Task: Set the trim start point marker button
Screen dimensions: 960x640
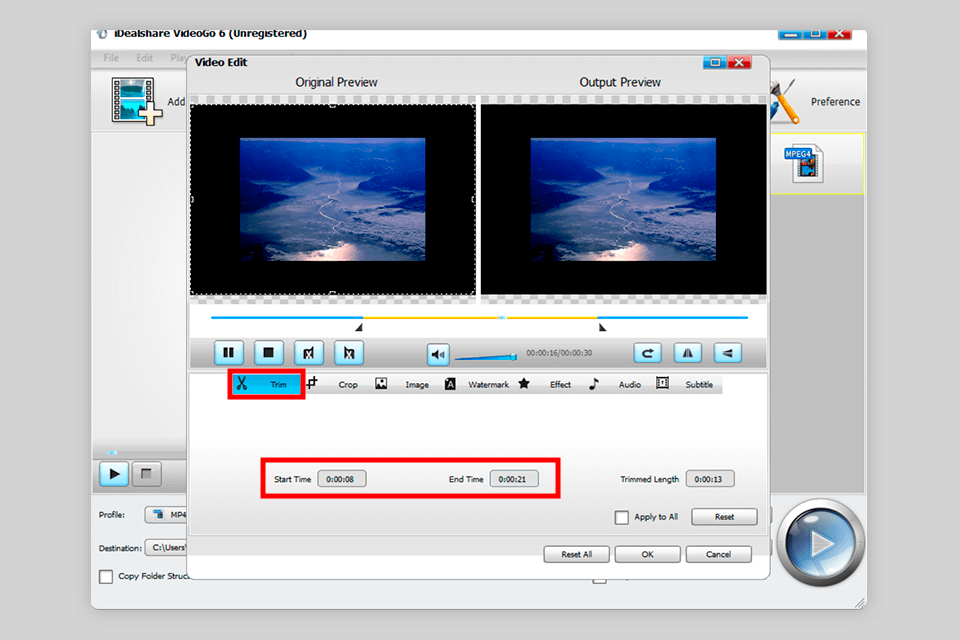Action: [309, 353]
